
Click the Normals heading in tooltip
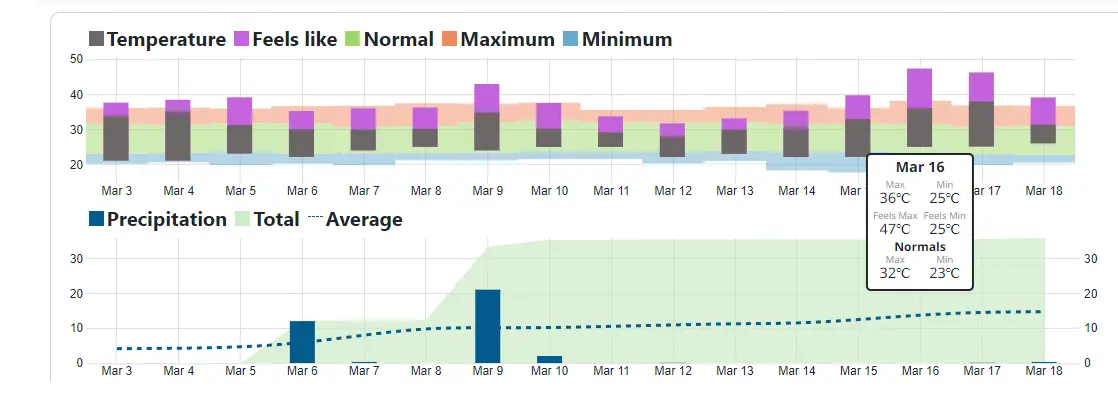920,247
